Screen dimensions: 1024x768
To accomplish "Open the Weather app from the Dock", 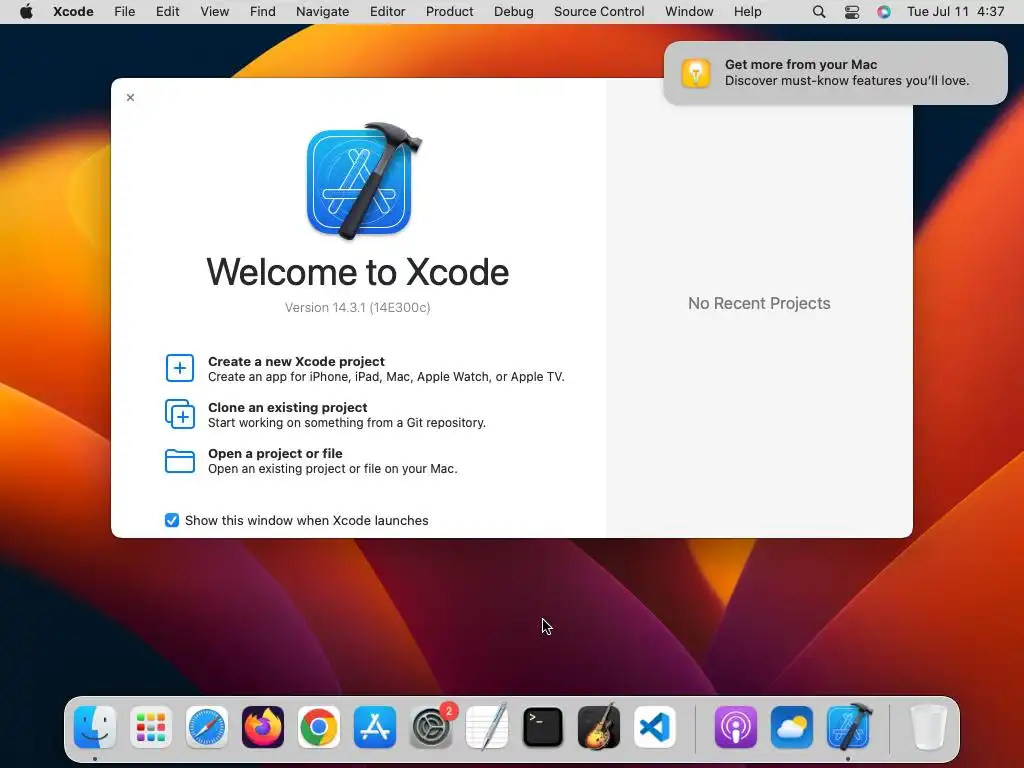I will pos(792,727).
